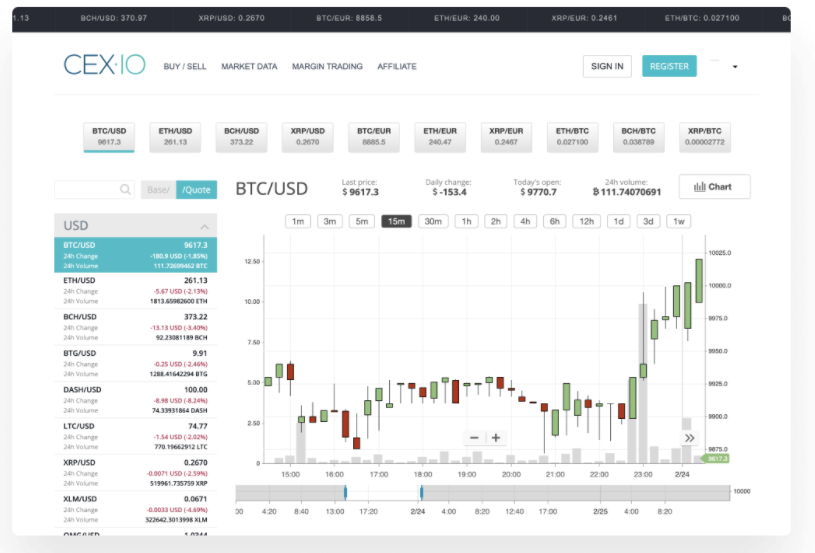Open the Market Data menu
The image size is (815, 553).
tap(249, 67)
